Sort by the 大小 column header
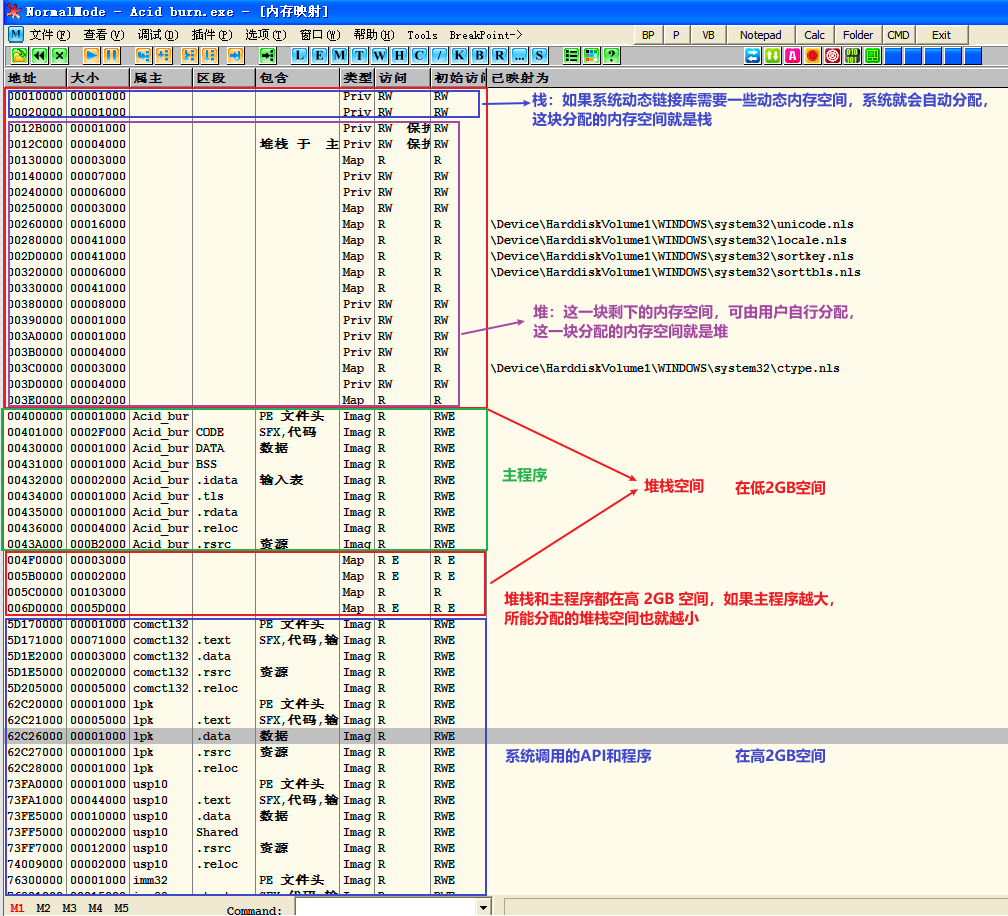The image size is (1008, 916). (x=98, y=78)
